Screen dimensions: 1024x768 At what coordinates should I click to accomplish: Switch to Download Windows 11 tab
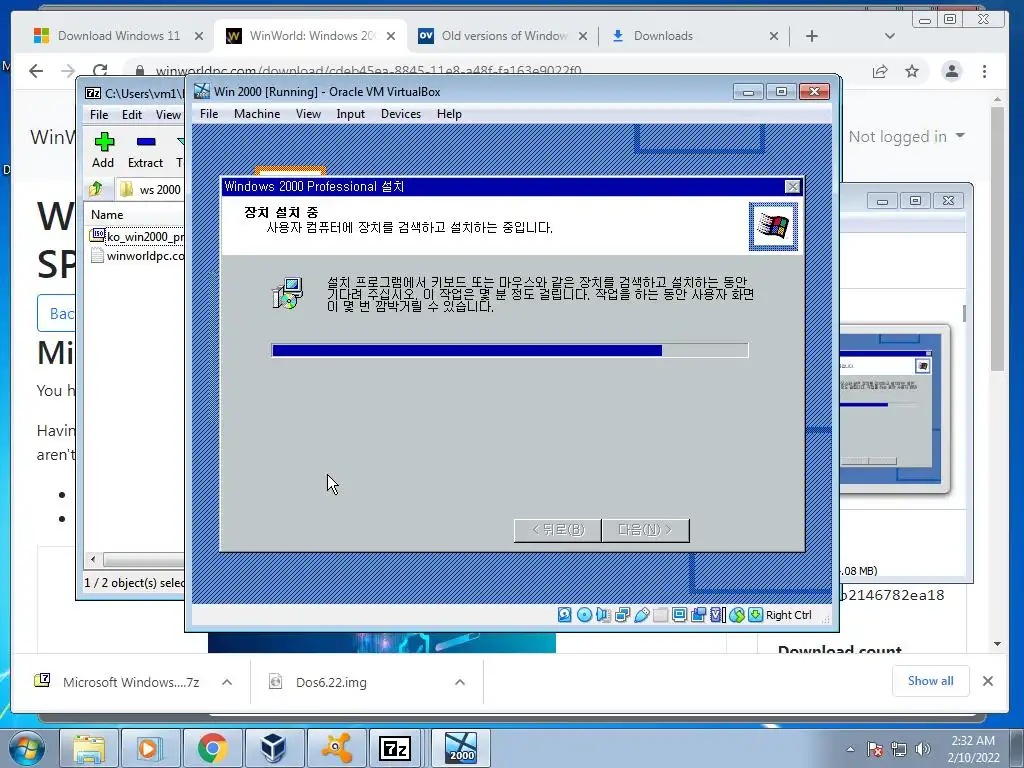coord(118,36)
